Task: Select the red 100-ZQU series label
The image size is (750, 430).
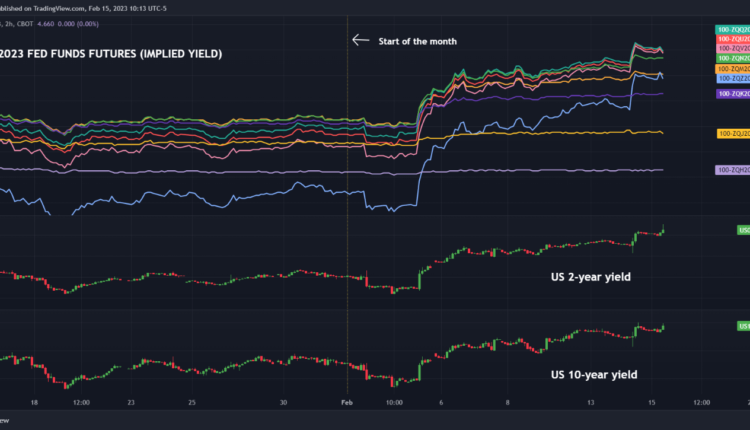Action: click(x=732, y=39)
